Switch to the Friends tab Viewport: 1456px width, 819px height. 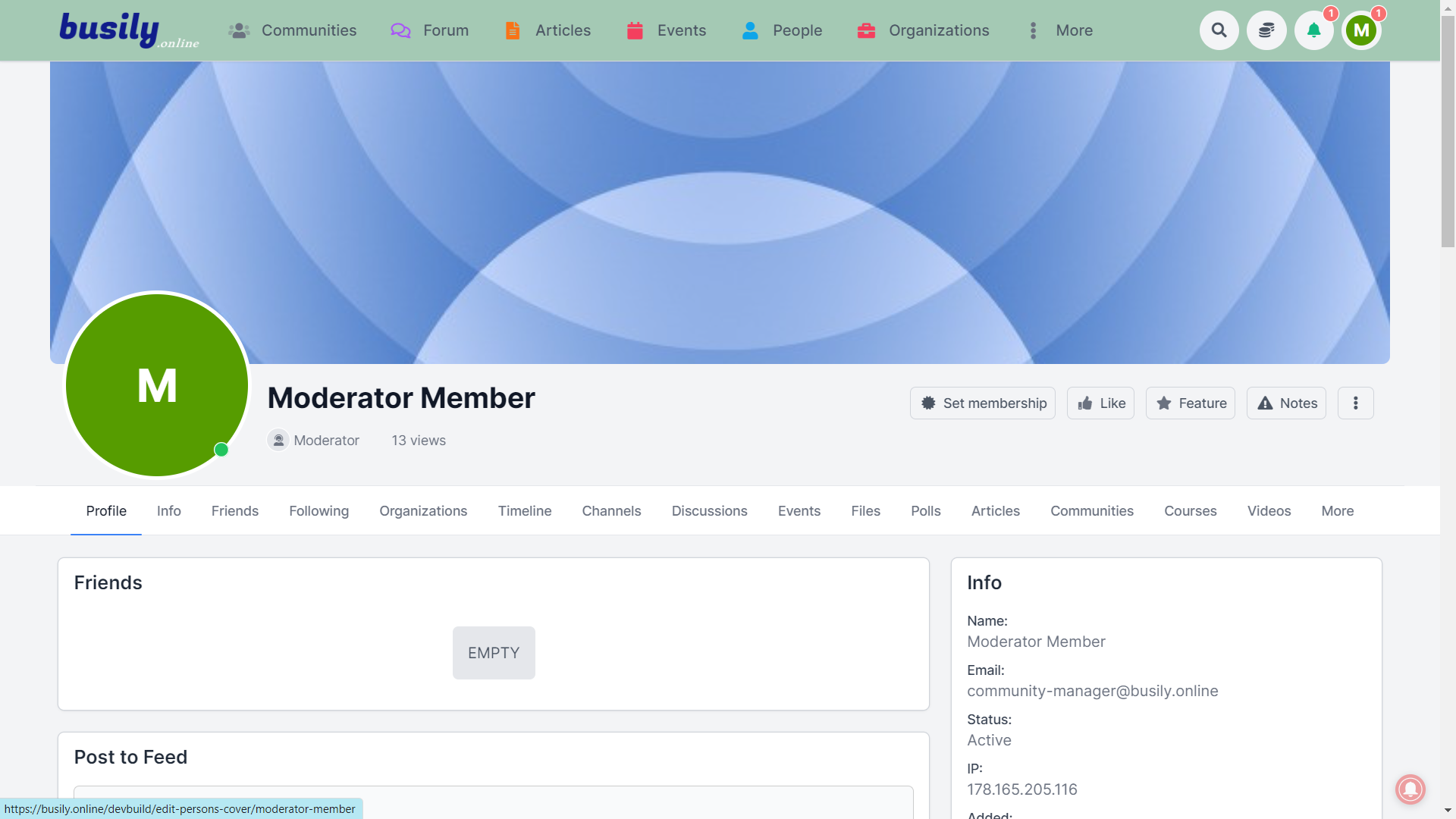point(234,511)
